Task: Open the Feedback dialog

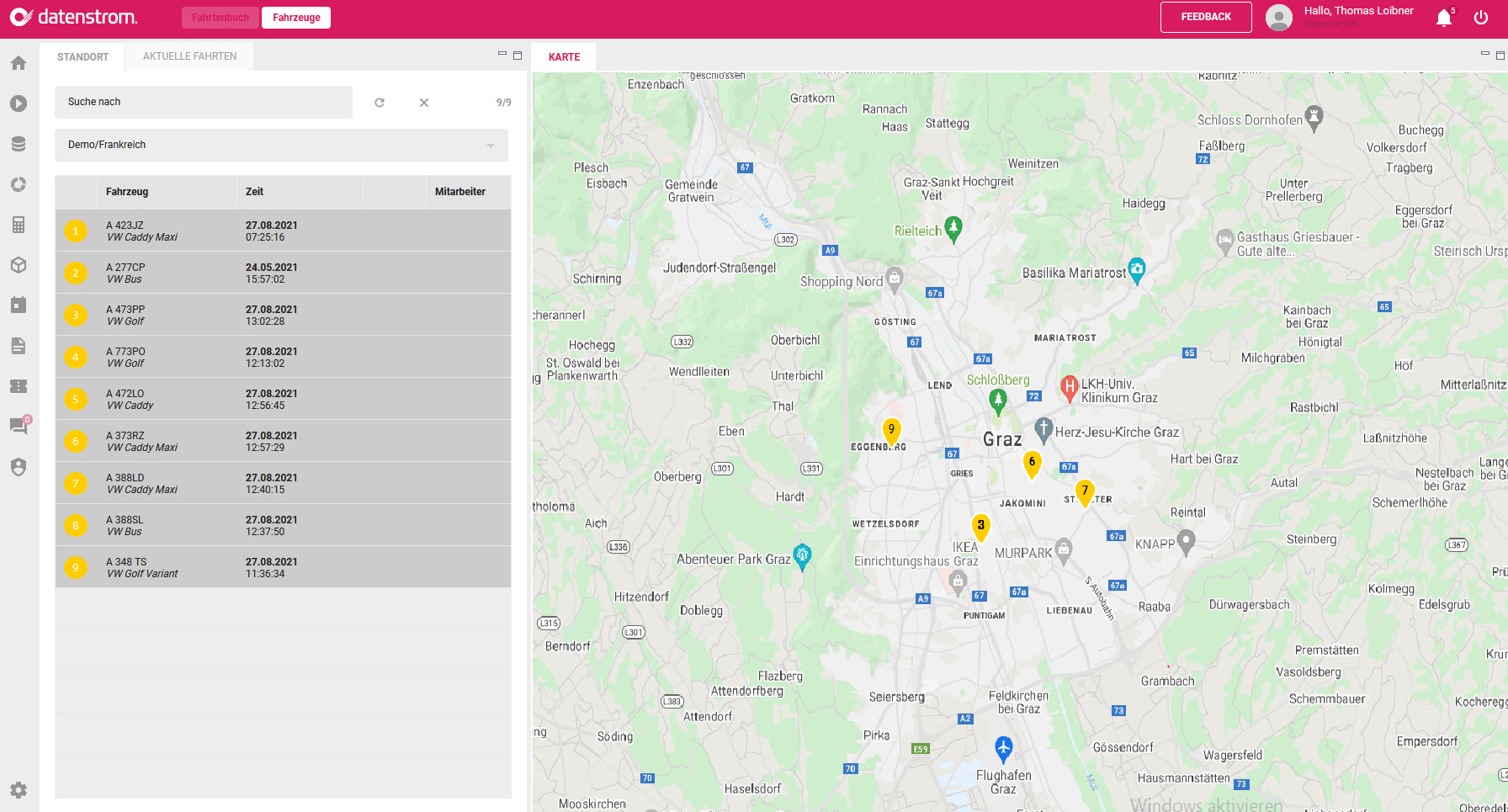Action: pyautogui.click(x=1206, y=17)
